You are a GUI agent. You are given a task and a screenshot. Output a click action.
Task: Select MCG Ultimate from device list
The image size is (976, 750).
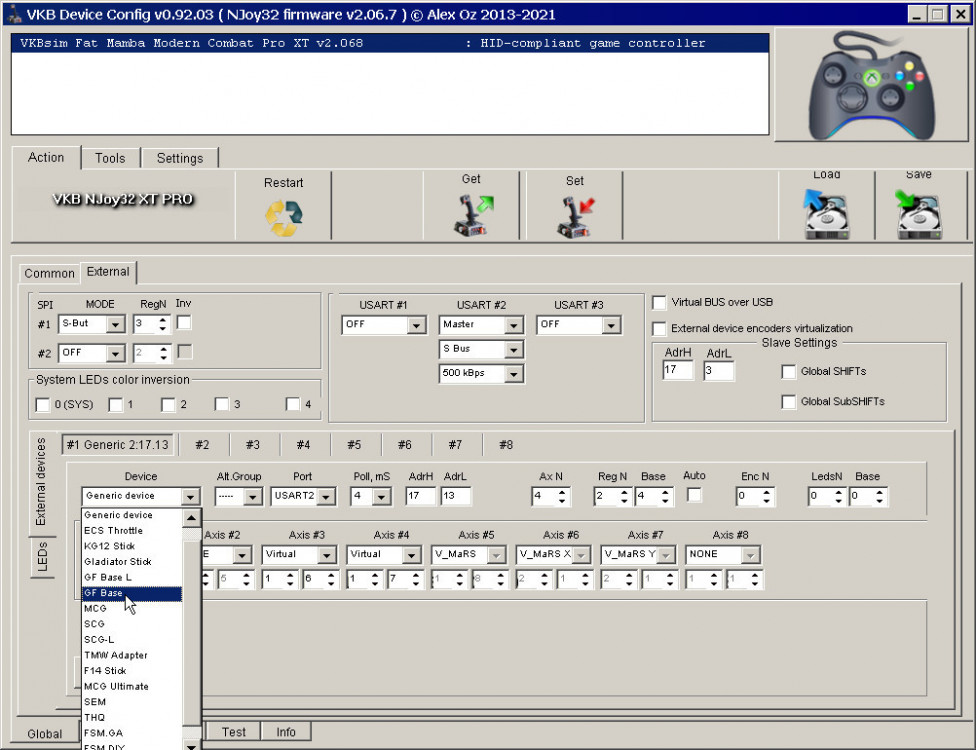pos(116,686)
